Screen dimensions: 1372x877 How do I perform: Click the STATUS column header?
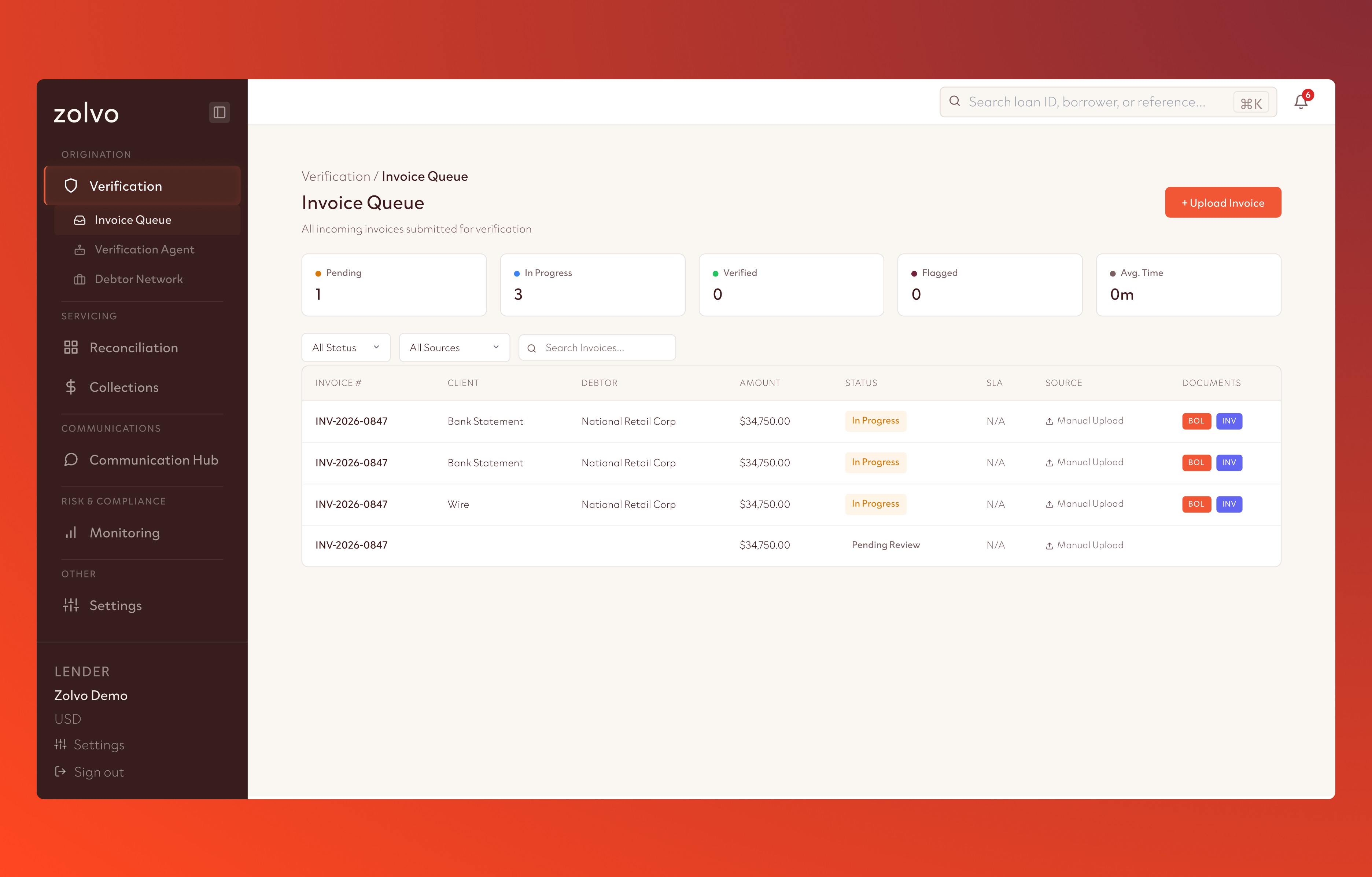[861, 383]
